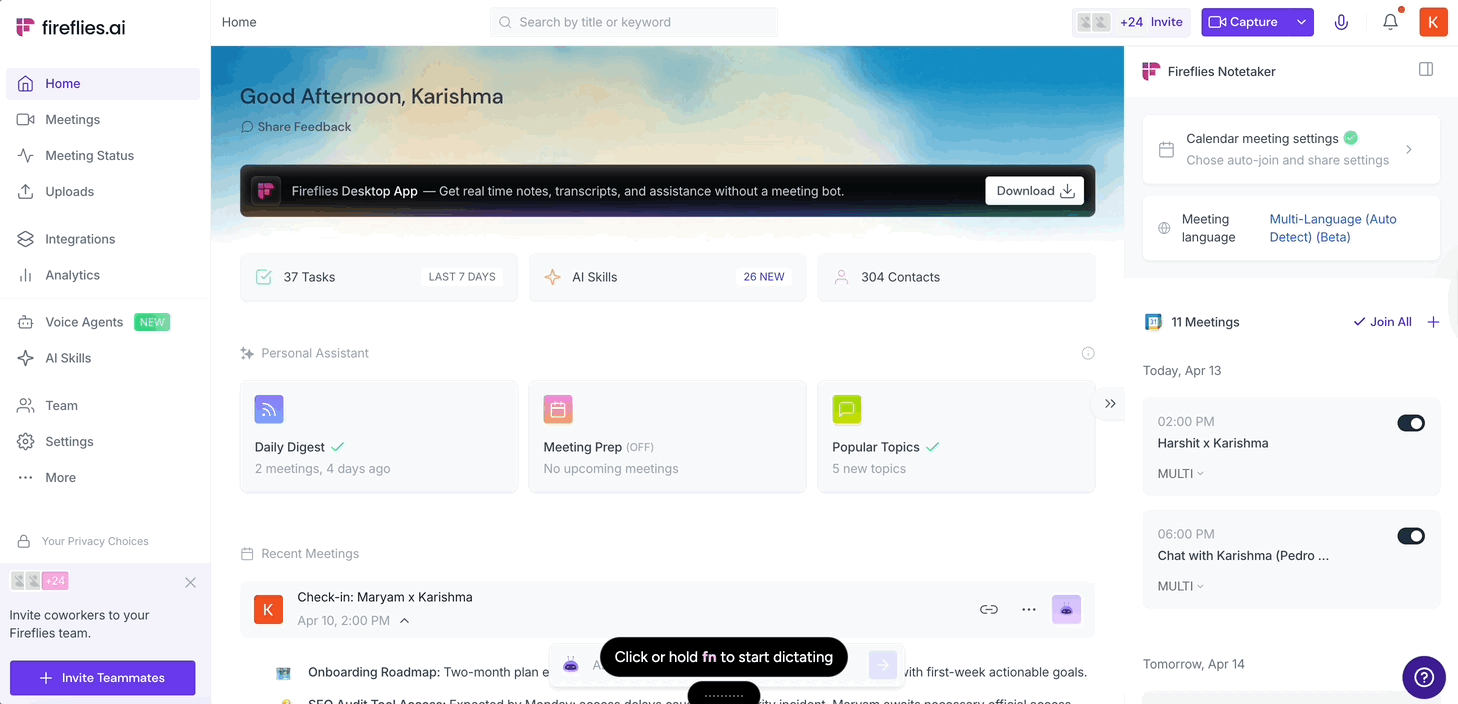Open more options for Check-in: Maryam x Karishma

point(1029,609)
